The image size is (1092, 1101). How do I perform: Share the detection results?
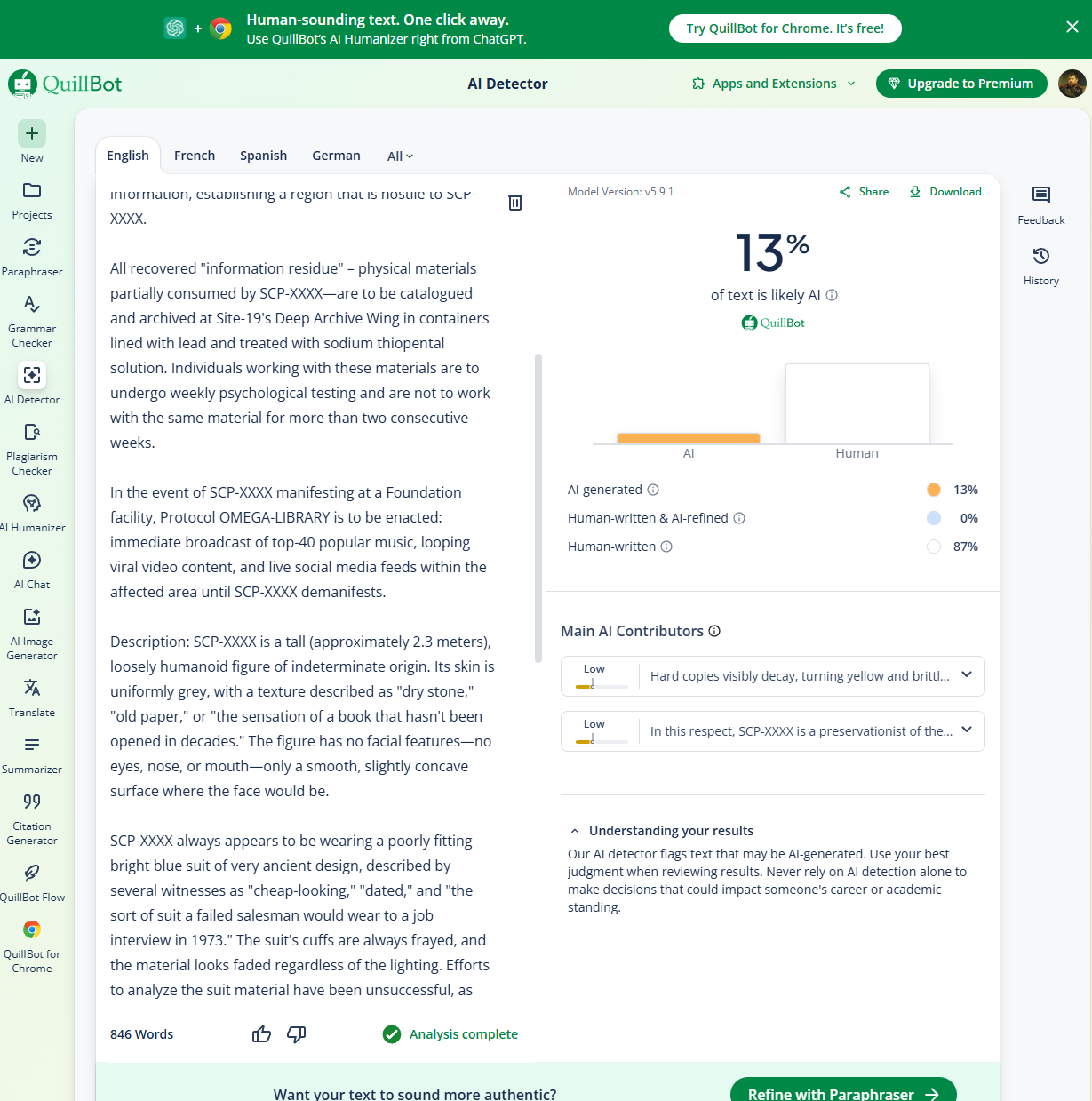click(x=864, y=192)
